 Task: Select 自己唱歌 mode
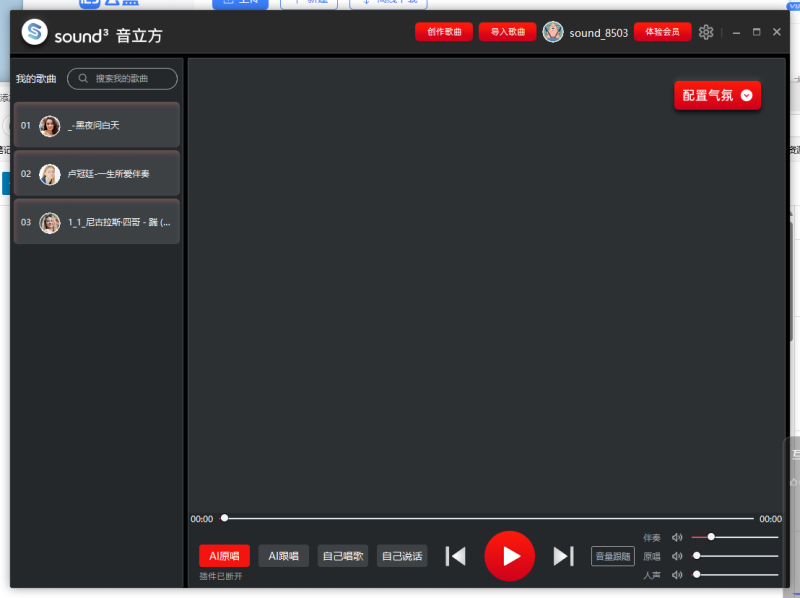[x=343, y=556]
